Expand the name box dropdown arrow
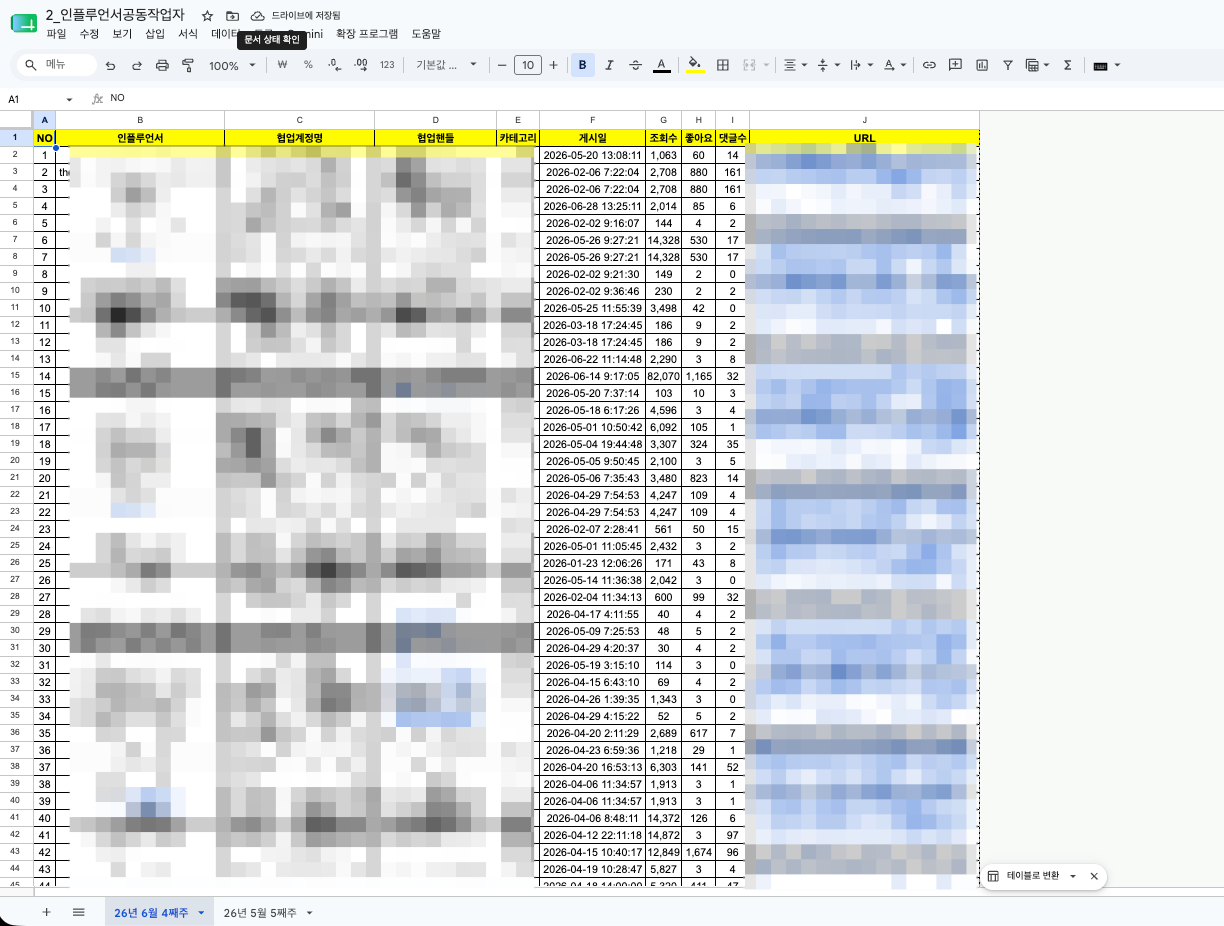Screen dimensions: 1224x926 tap(69, 99)
